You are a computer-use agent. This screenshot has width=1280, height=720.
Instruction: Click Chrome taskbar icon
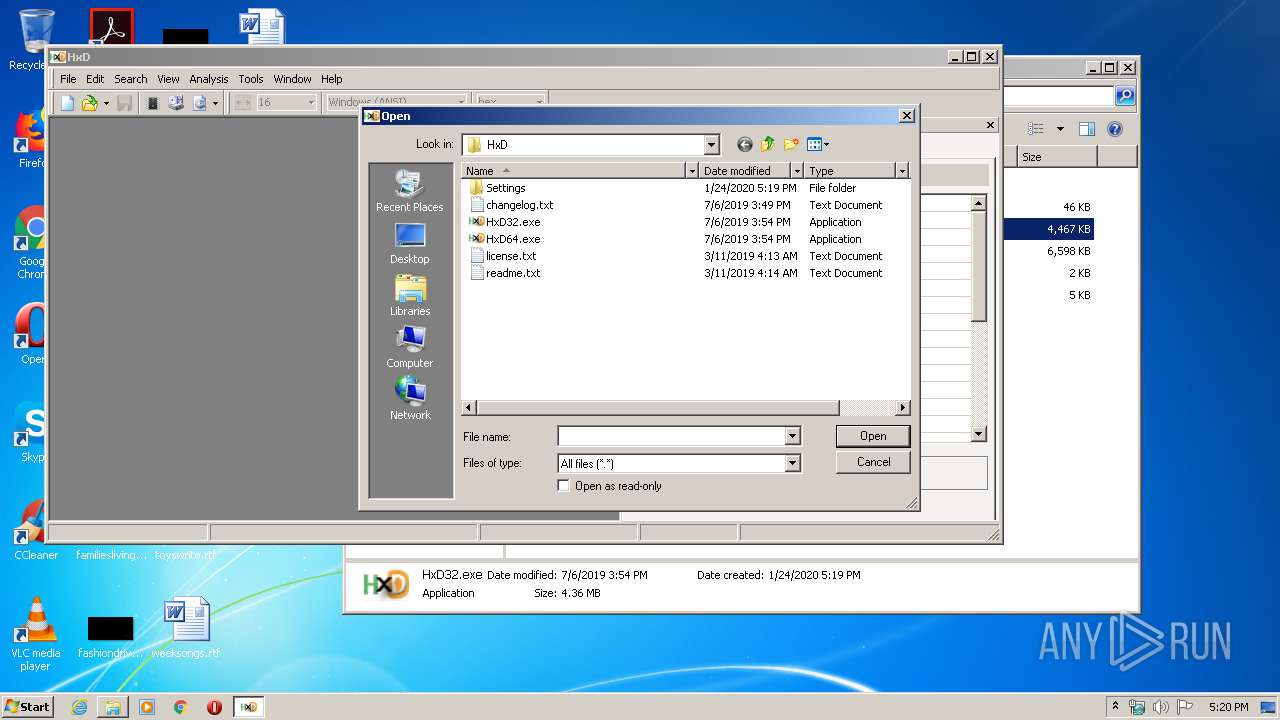tap(181, 707)
